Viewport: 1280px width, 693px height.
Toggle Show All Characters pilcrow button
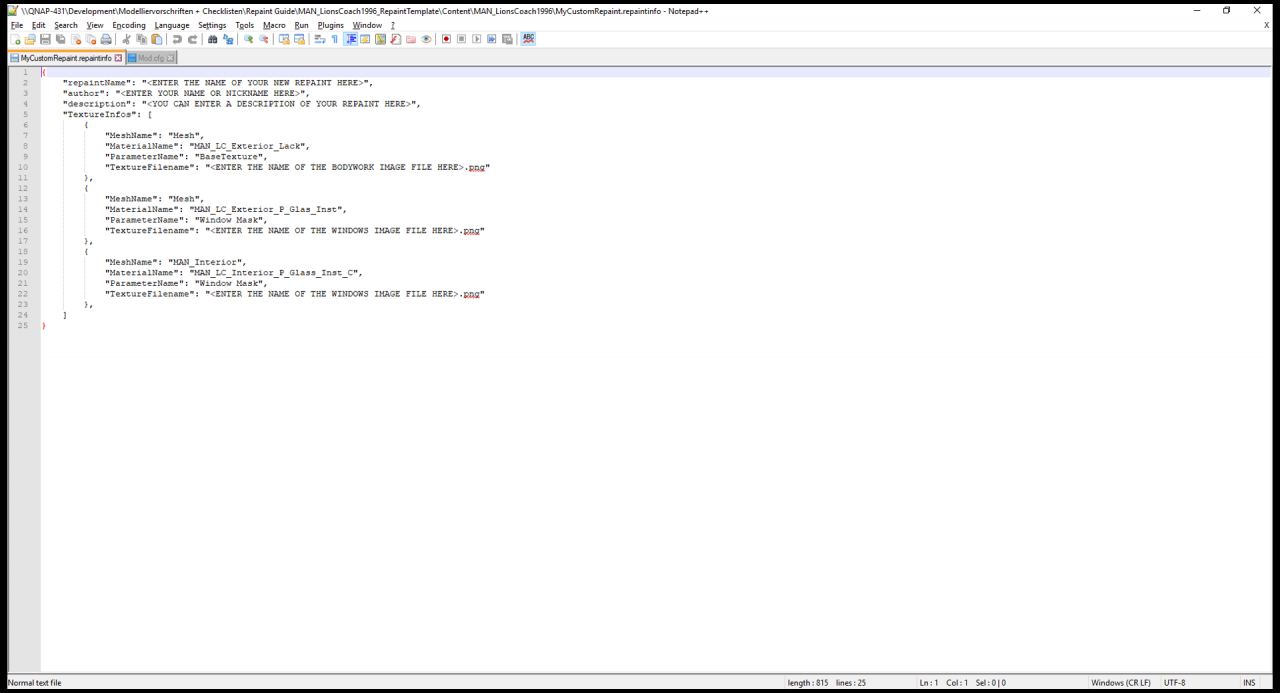(x=335, y=39)
